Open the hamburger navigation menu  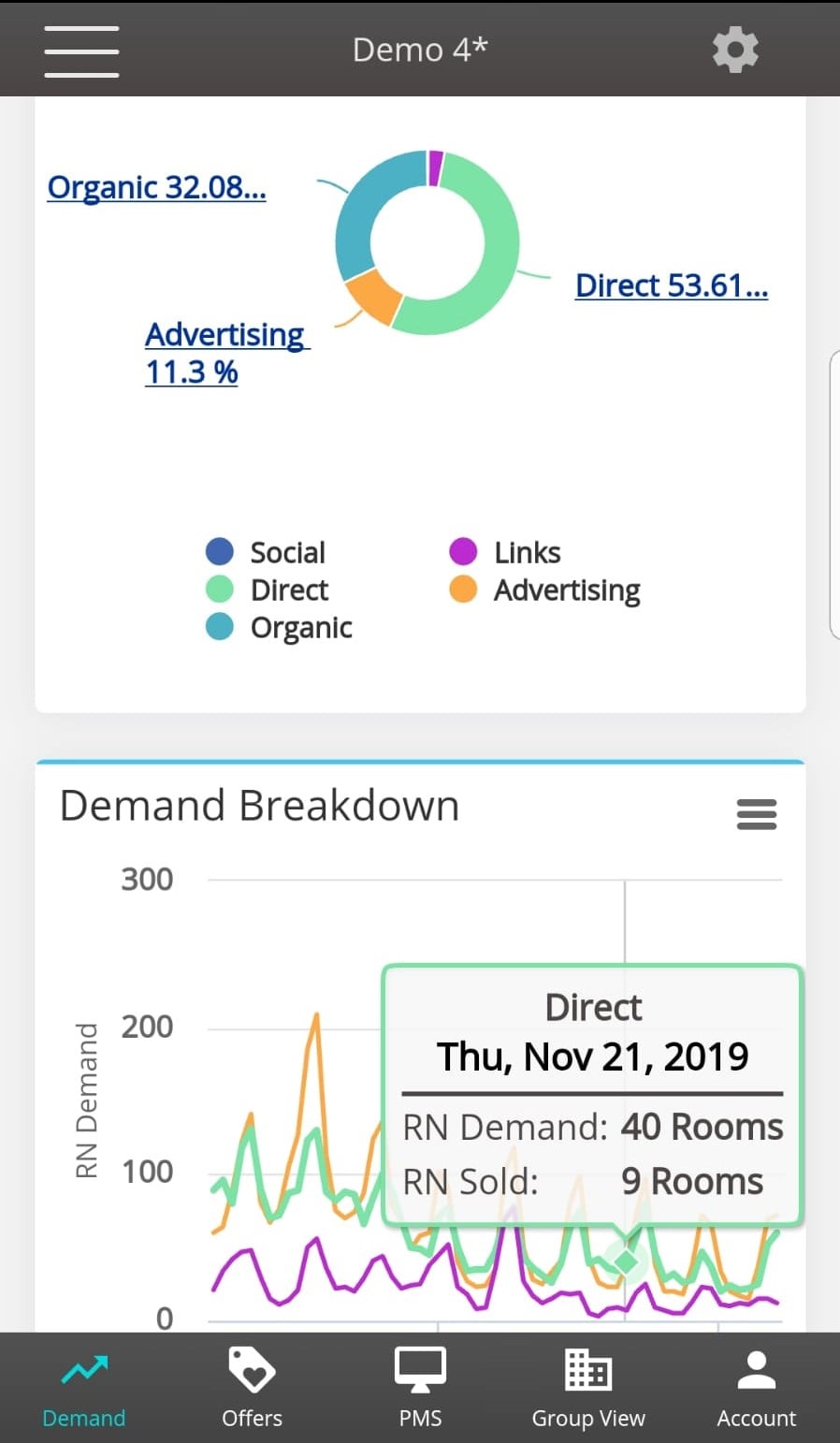pyautogui.click(x=81, y=51)
